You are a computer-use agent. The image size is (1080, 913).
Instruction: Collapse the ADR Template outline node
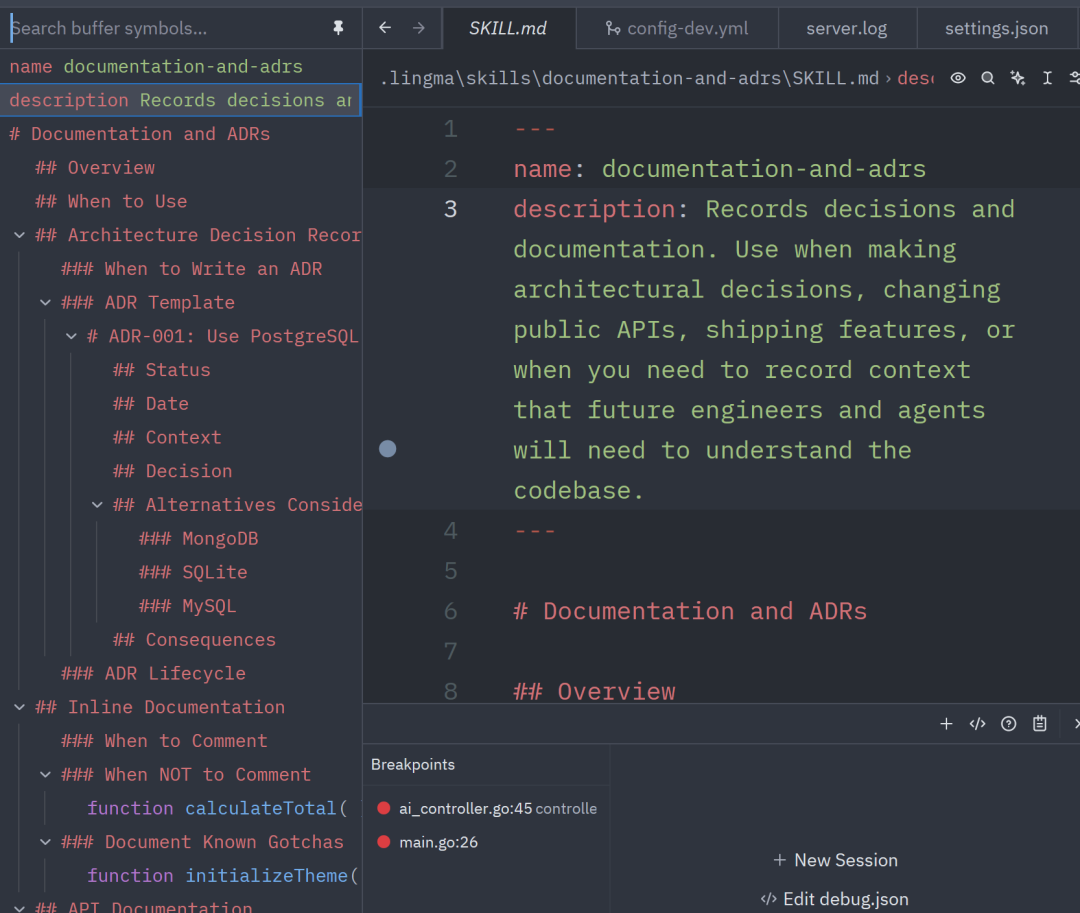[45, 302]
